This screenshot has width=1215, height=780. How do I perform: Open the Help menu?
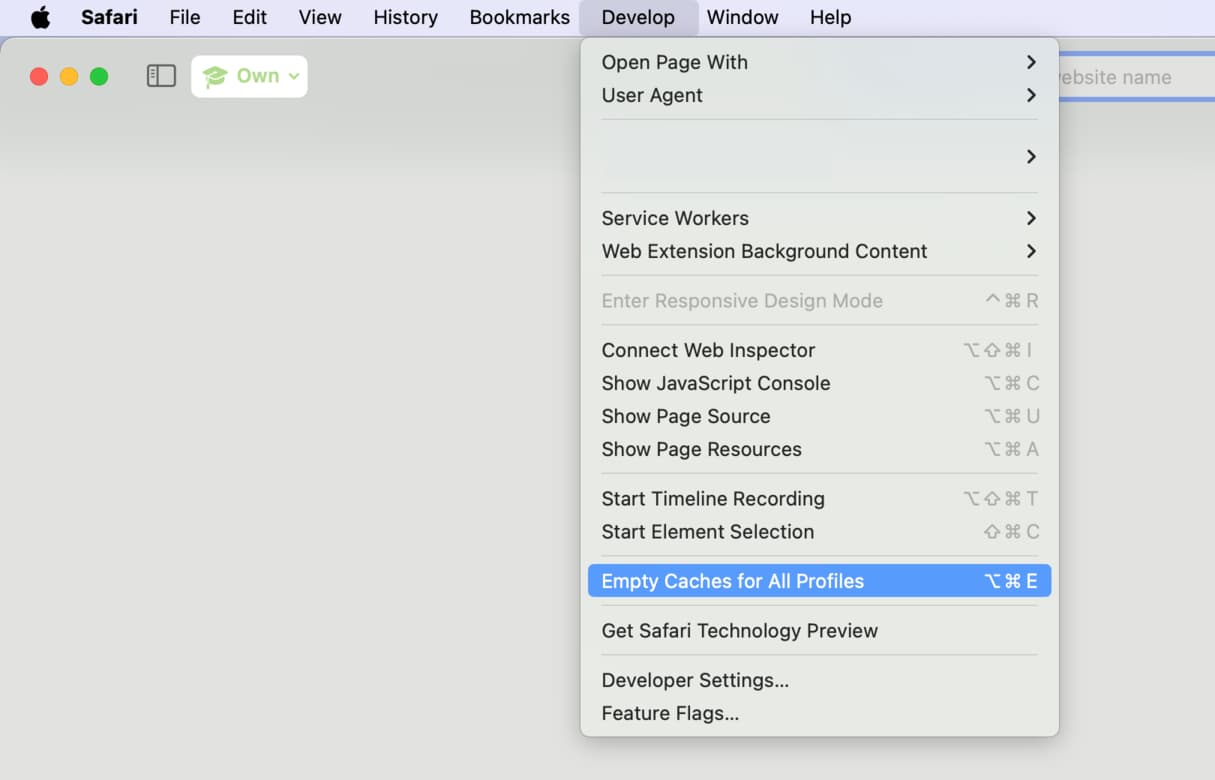[x=830, y=17]
